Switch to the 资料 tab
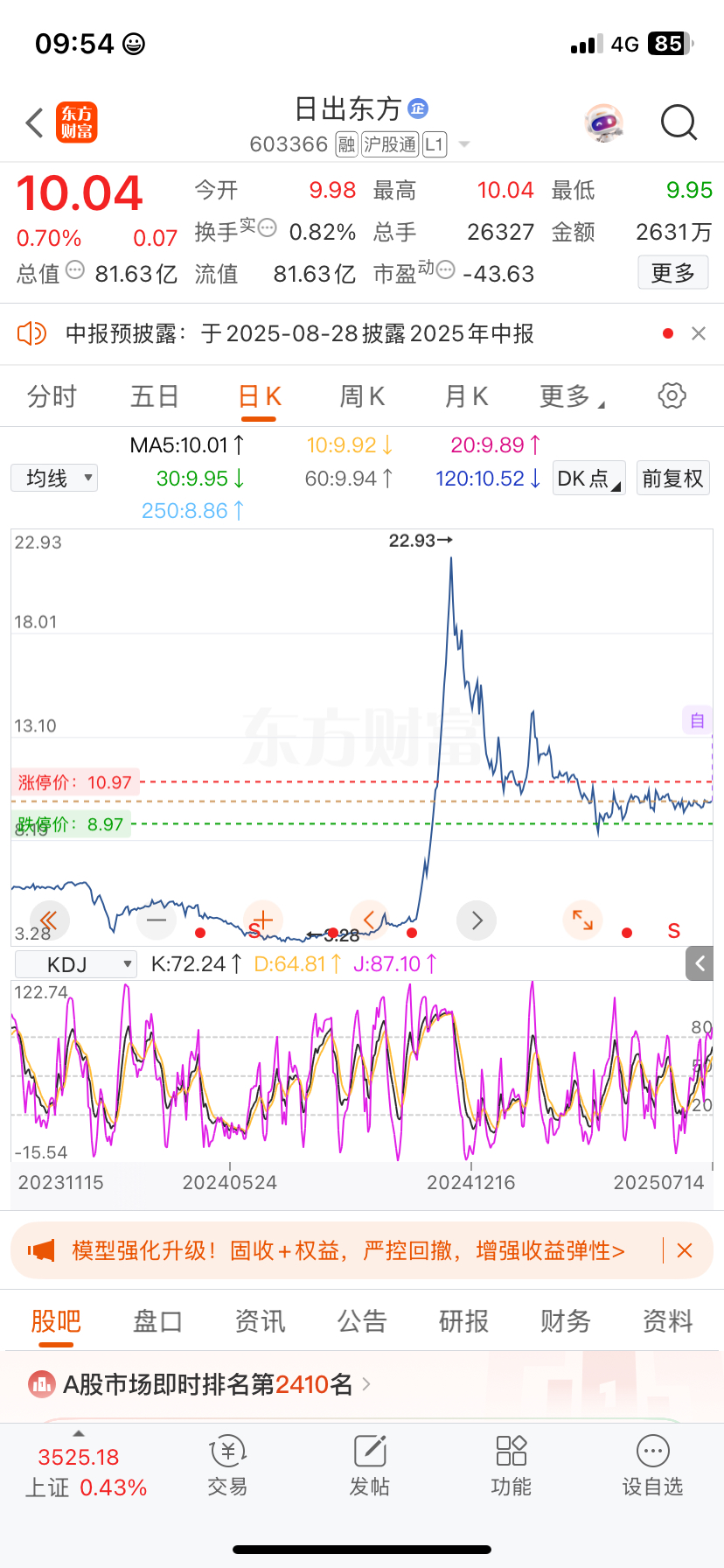The height and width of the screenshot is (1568, 724). tap(668, 1321)
